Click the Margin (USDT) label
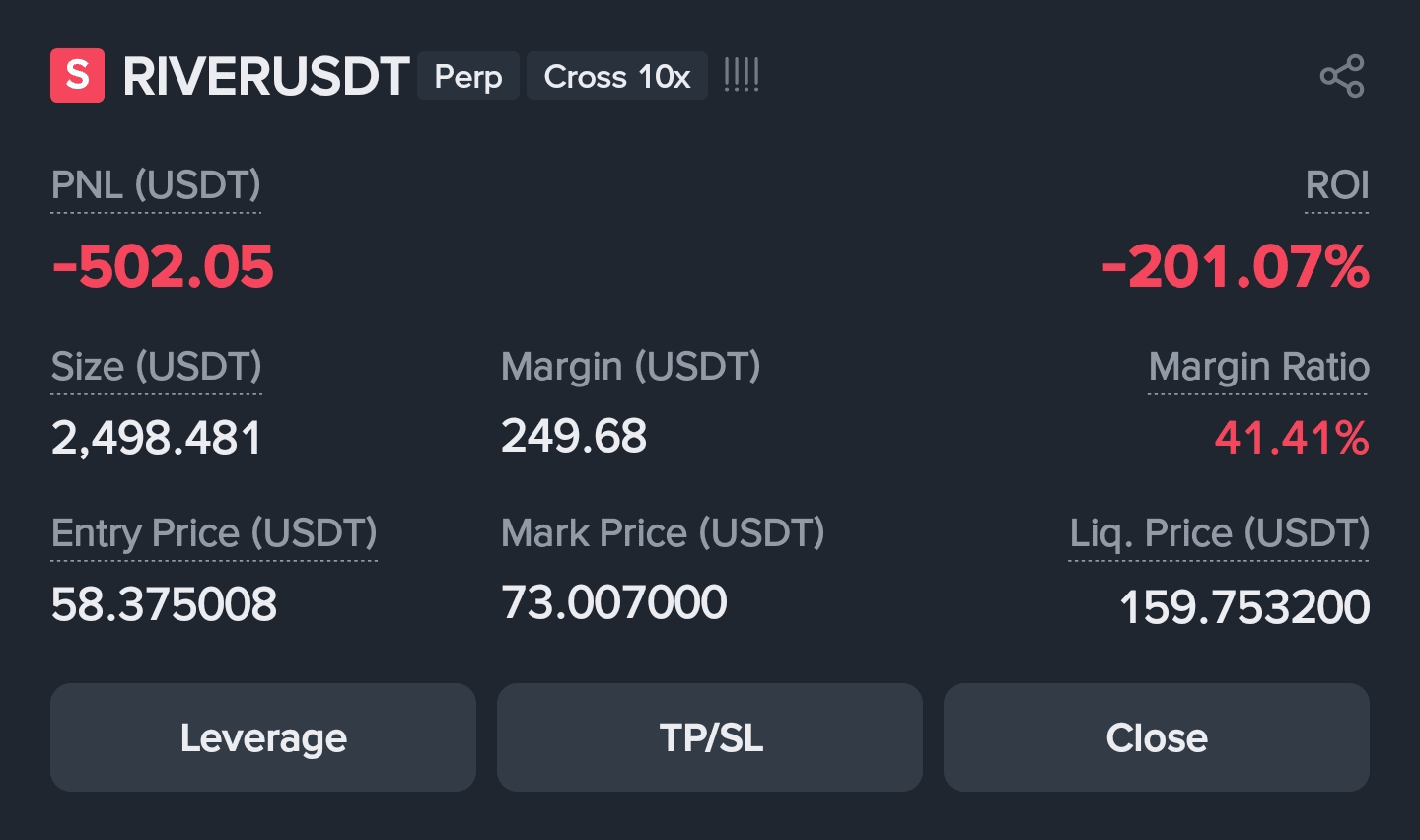This screenshot has height=840, width=1420. coord(630,367)
